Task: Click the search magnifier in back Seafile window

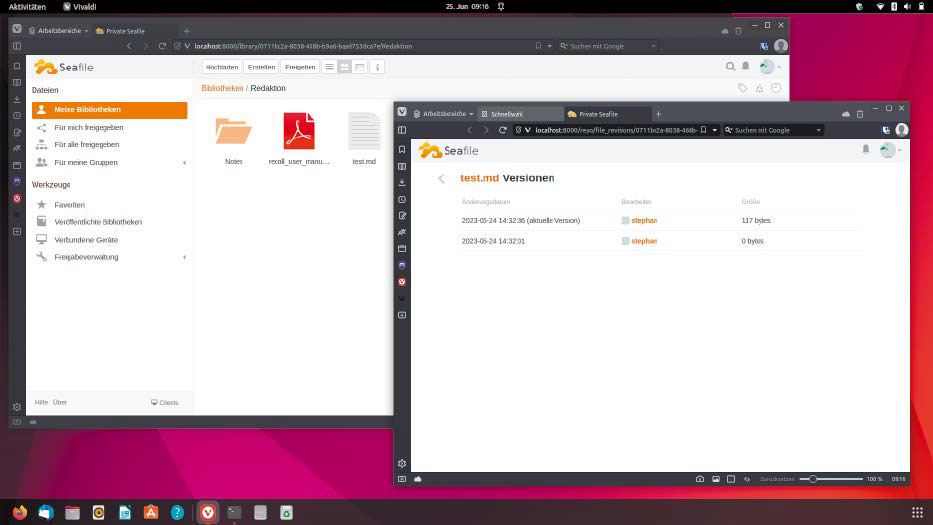Action: coord(730,67)
